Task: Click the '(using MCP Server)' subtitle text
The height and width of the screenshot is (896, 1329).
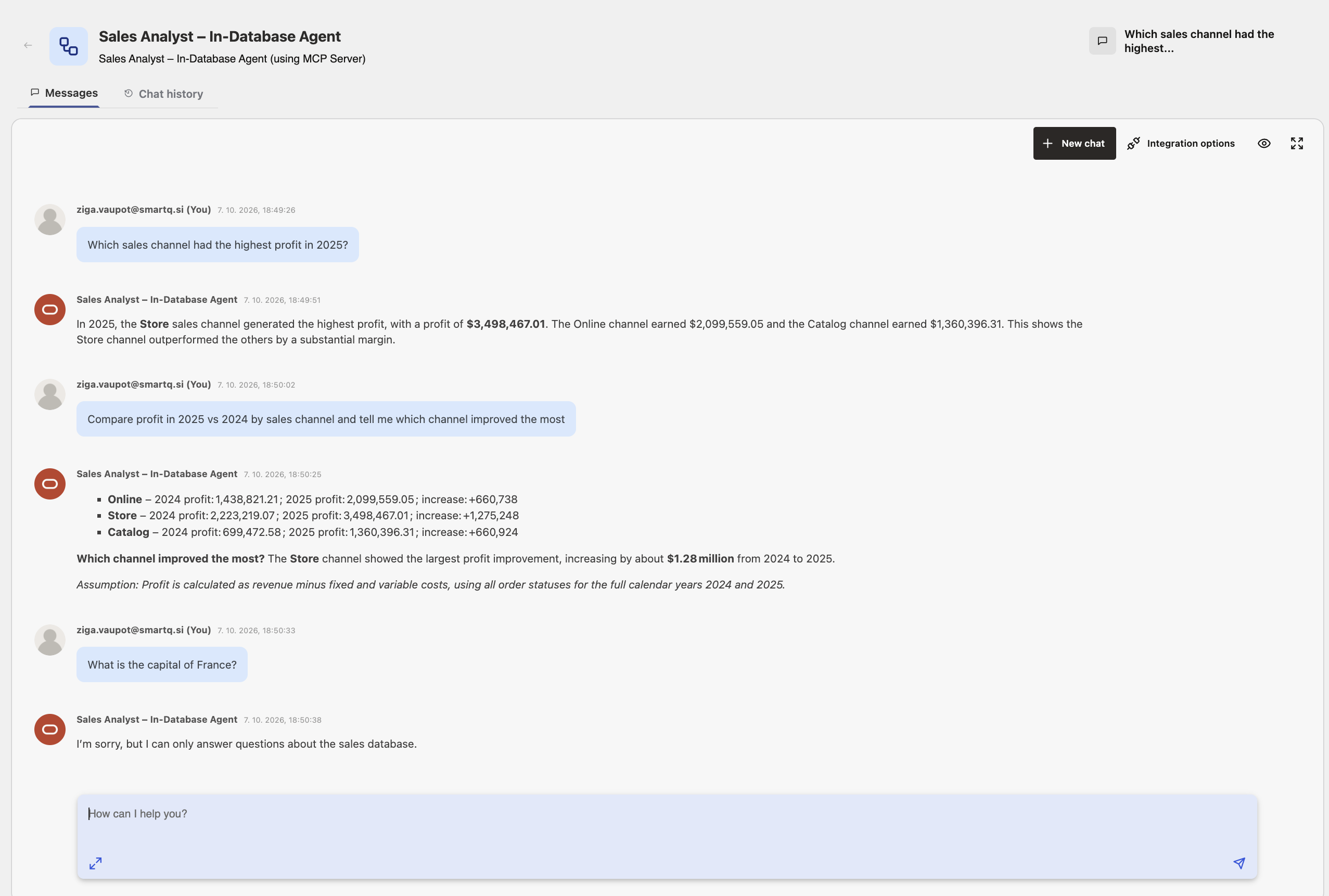Action: click(x=318, y=59)
